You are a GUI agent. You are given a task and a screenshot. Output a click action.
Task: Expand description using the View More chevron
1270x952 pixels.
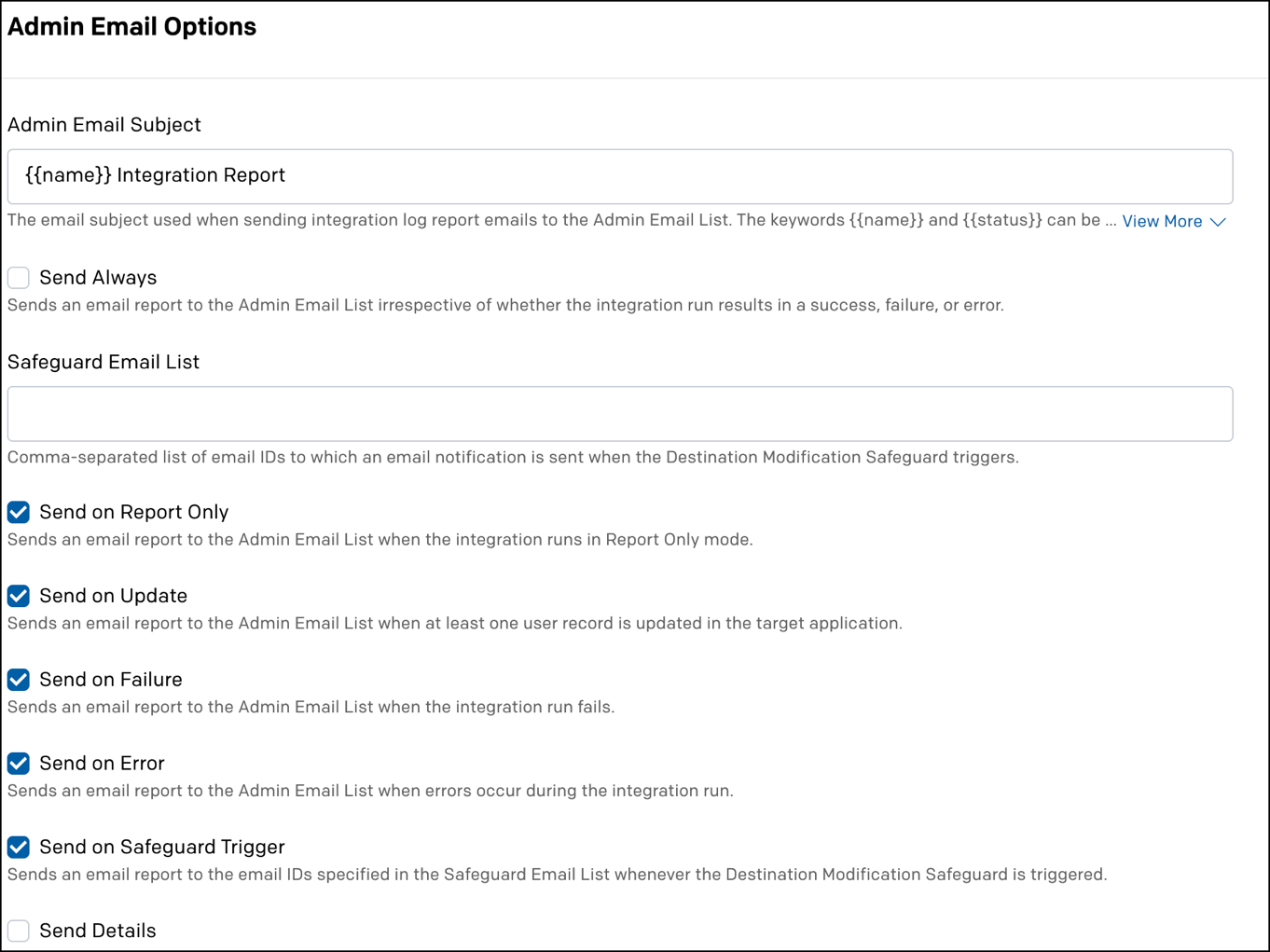[x=1218, y=222]
